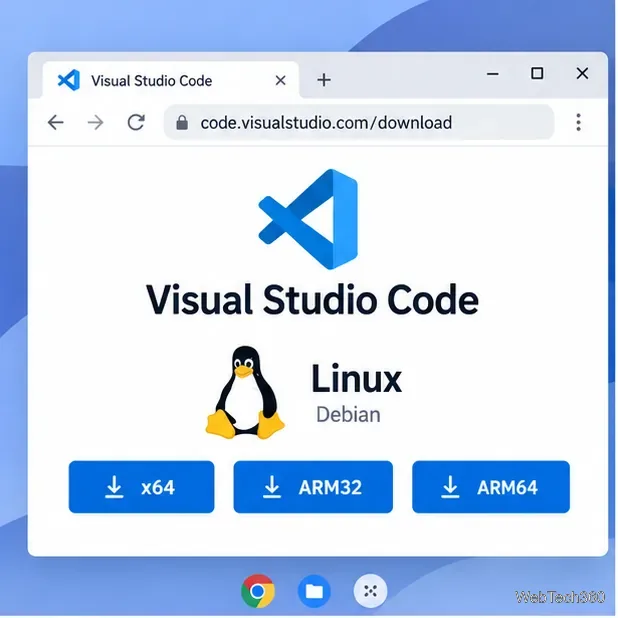The image size is (618, 618).
Task: Click the browser forward arrow
Action: [x=95, y=123]
